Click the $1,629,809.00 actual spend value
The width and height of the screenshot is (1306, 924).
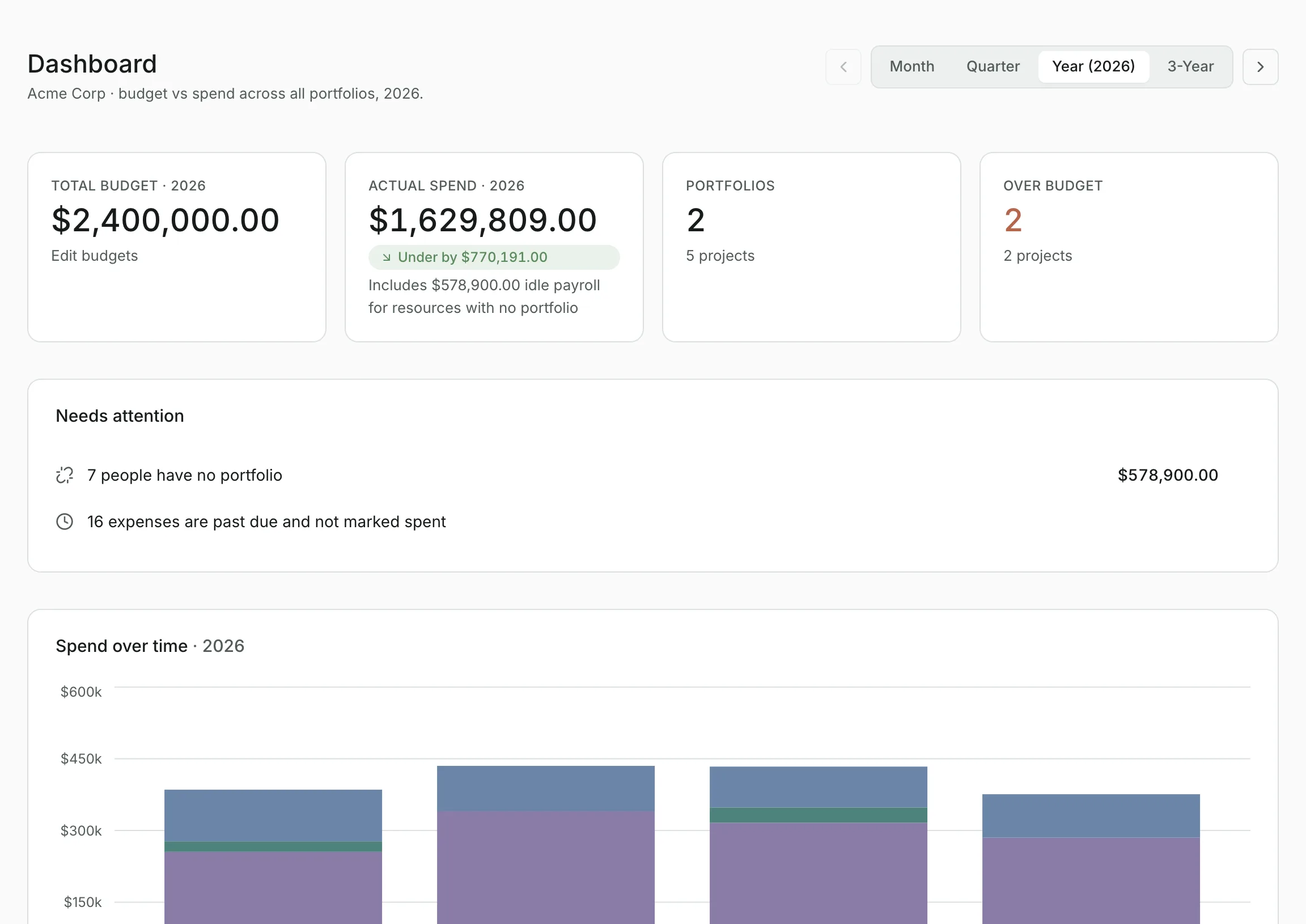pos(483,220)
